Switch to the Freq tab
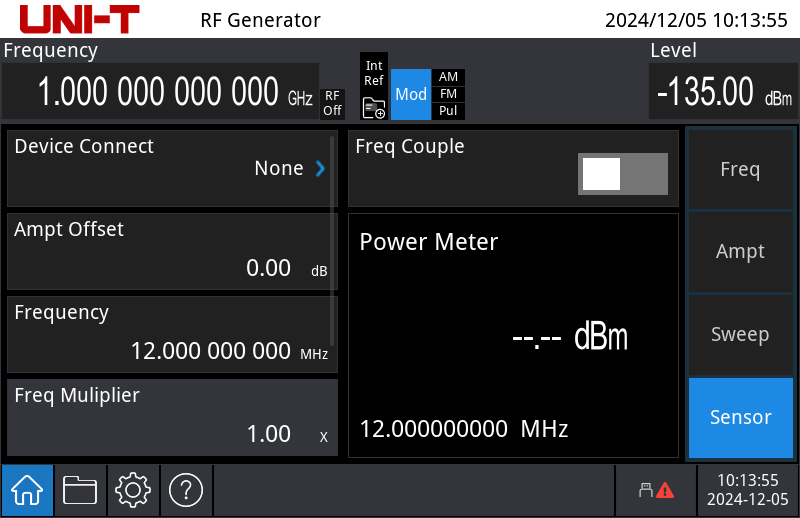Image resolution: width=800 pixels, height=518 pixels. tap(740, 169)
